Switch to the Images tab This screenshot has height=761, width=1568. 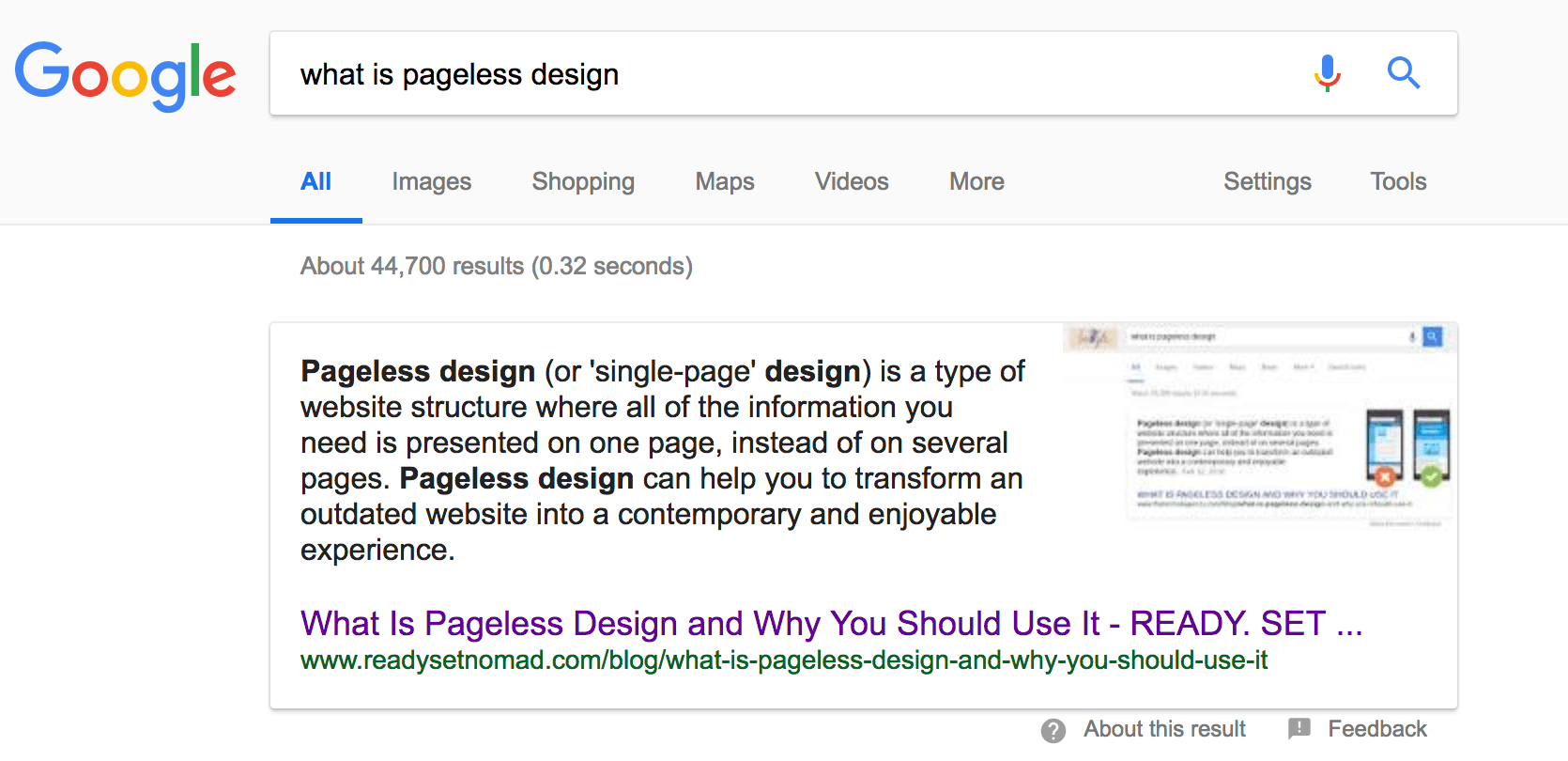pos(432,182)
